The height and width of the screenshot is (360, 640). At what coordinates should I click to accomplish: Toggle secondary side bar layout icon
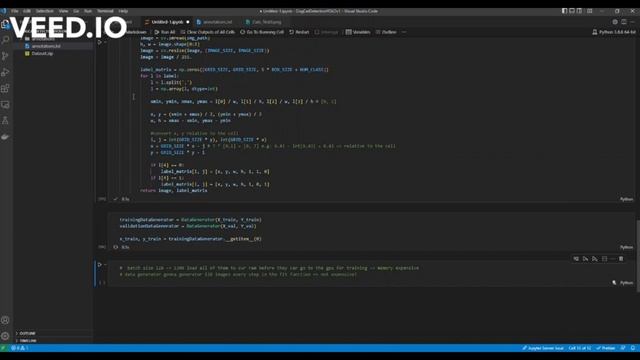580,11
